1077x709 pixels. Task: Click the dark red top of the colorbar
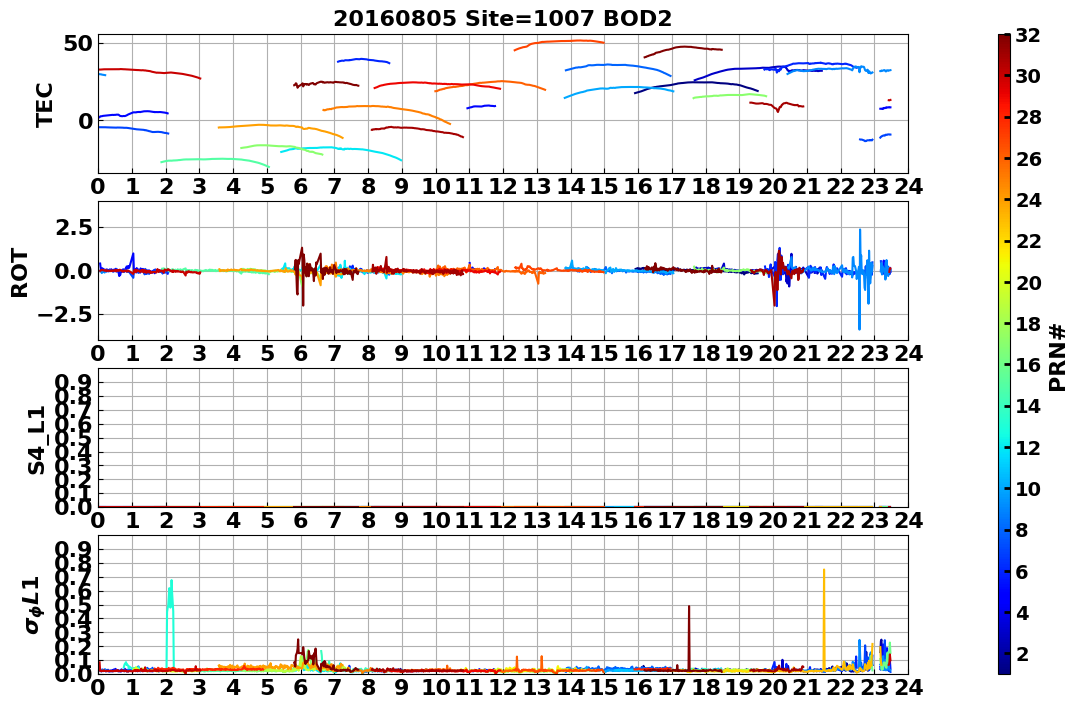pyautogui.click(x=1004, y=40)
